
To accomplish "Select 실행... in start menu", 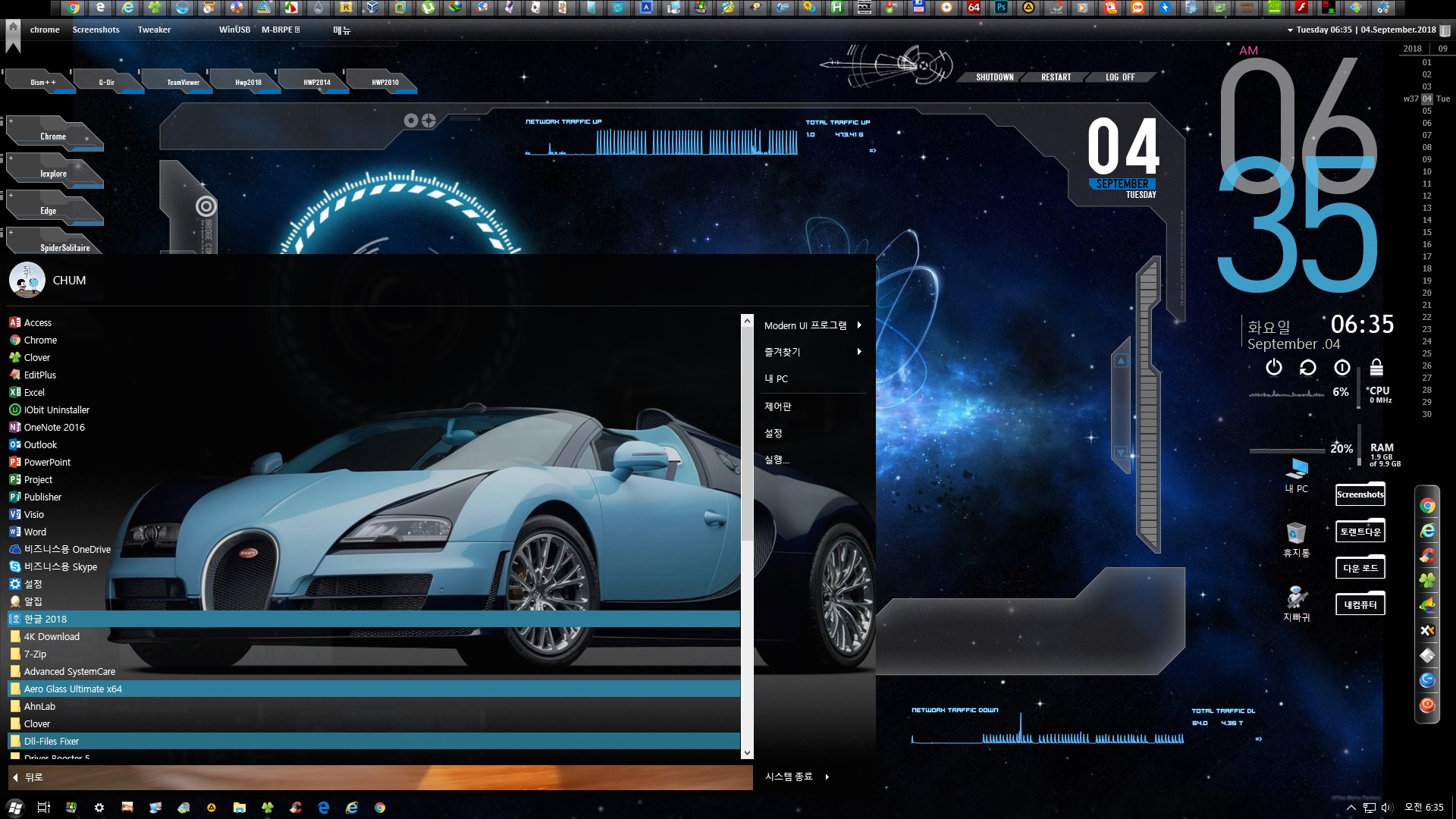I will (x=777, y=460).
